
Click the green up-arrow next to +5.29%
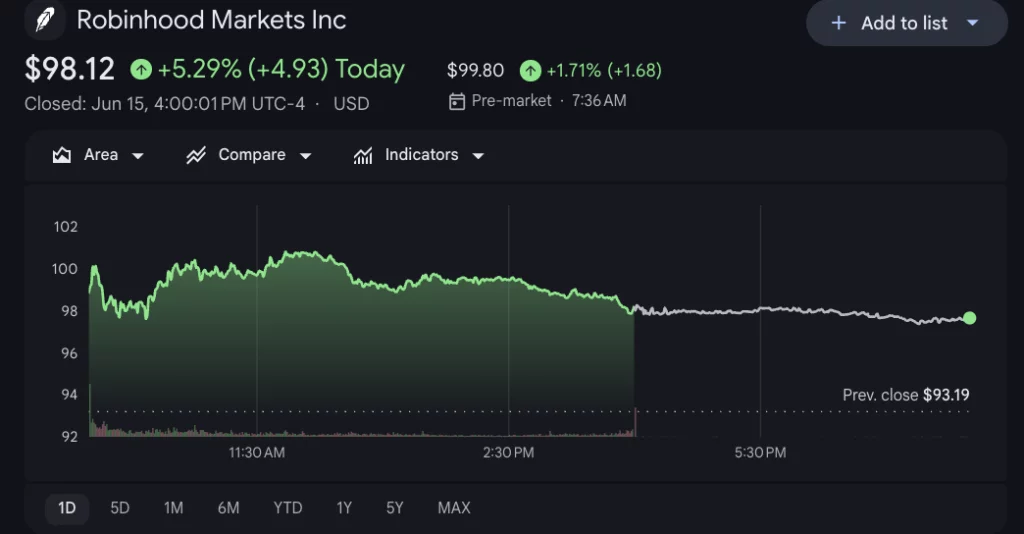tap(141, 69)
